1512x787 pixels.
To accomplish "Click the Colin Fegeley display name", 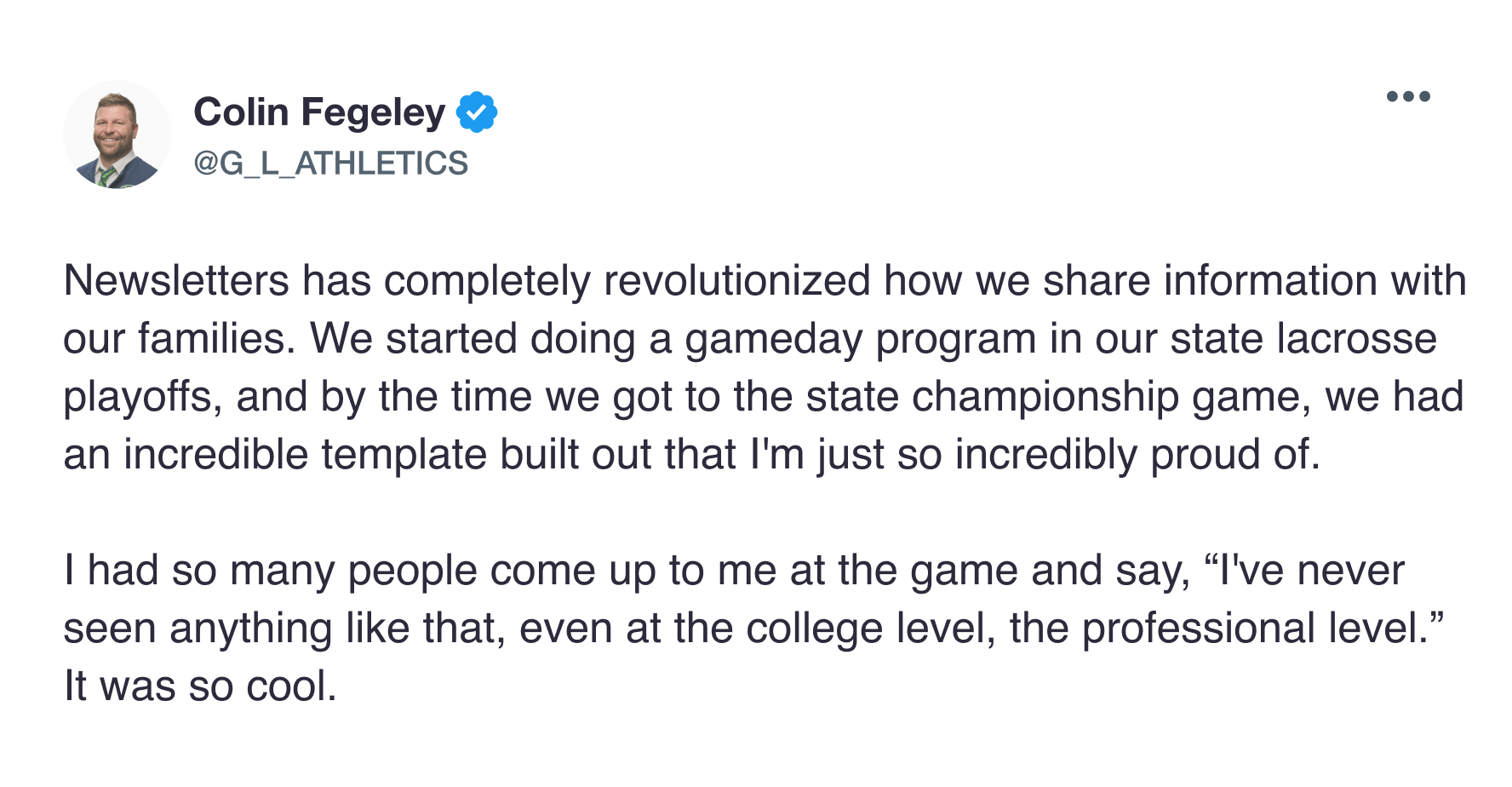I will [x=319, y=112].
